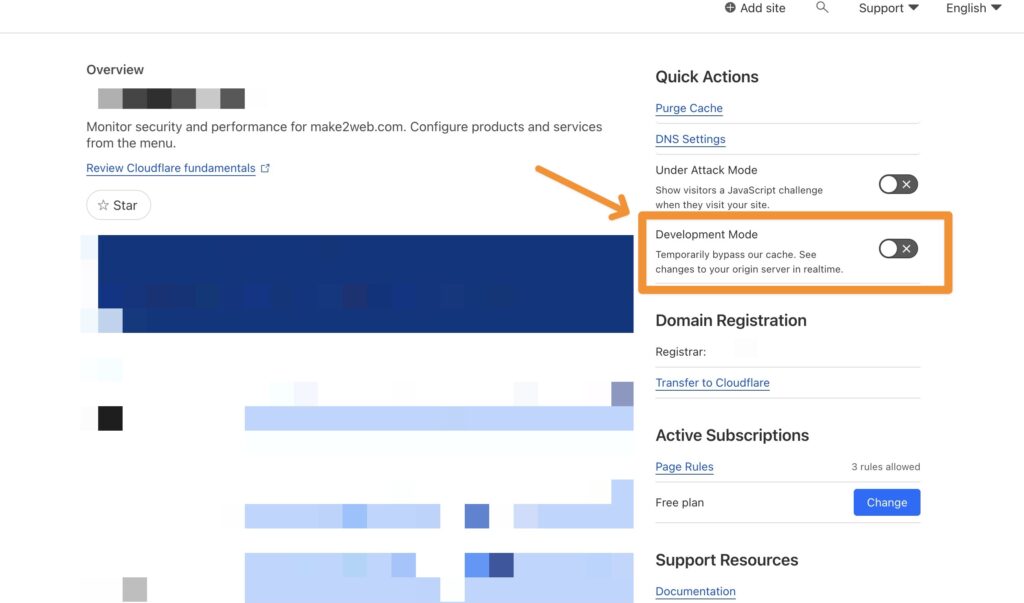Screen dimensions: 1024x603
Task: Click the dark blue blurred banner
Action: click(366, 284)
